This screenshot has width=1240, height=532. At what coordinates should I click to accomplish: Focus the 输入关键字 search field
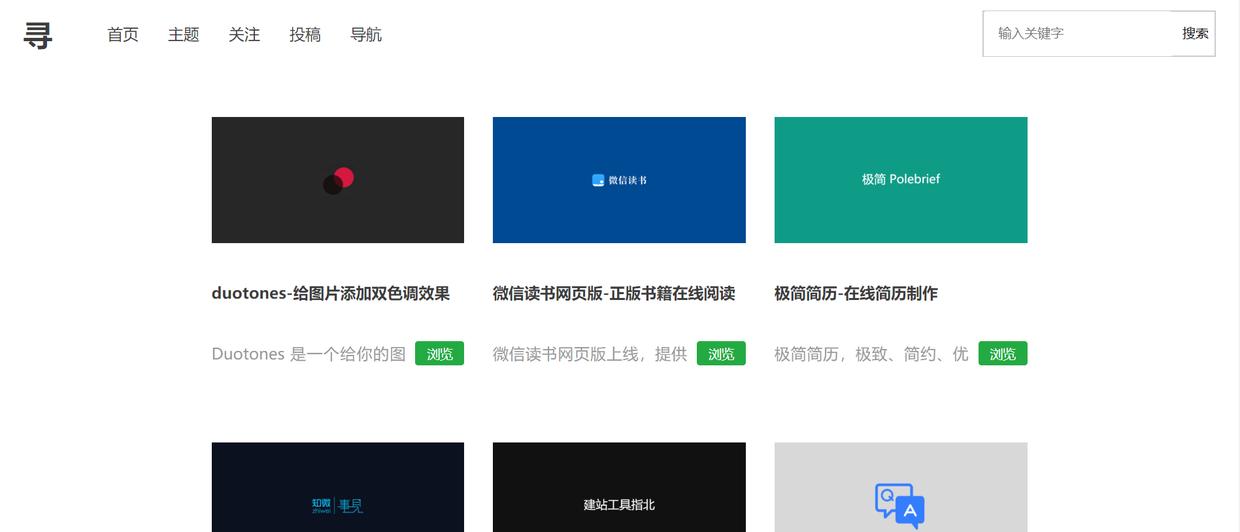[x=1078, y=33]
